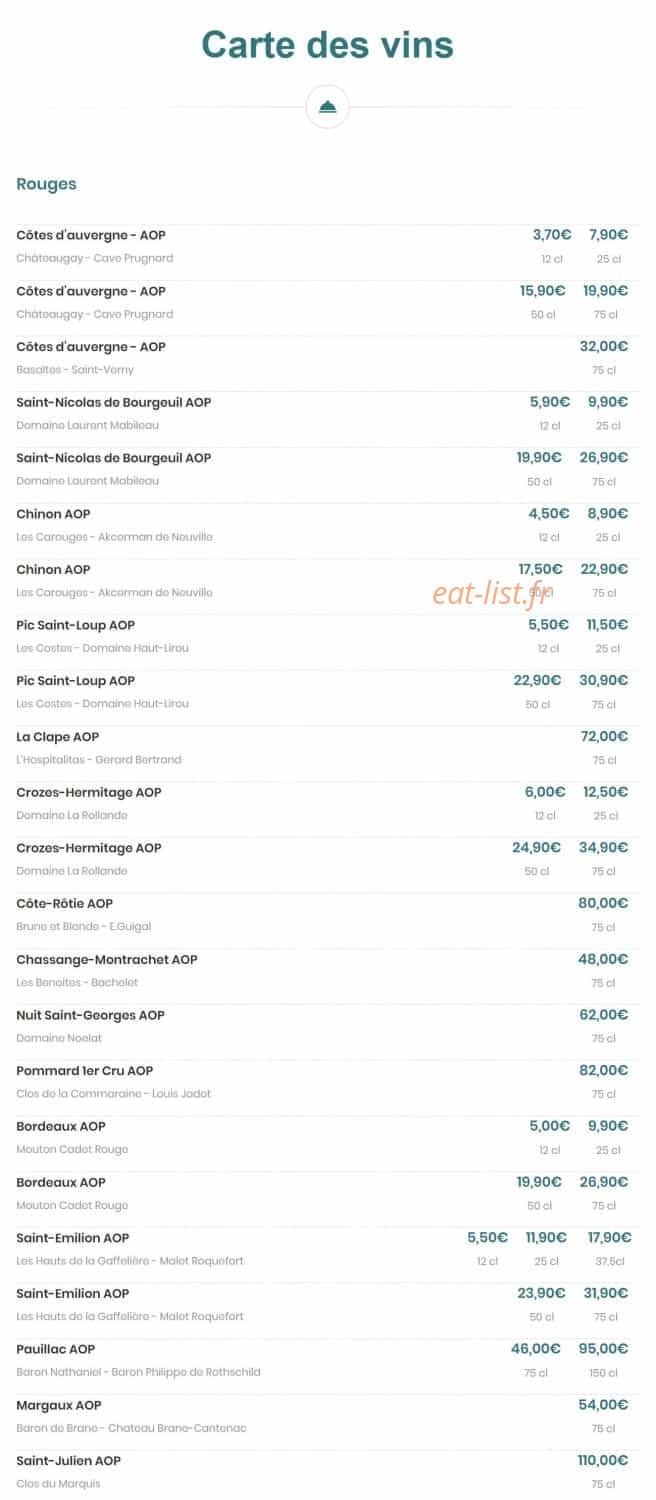
Task: Click the 3,70€ glass price
Action: click(552, 235)
